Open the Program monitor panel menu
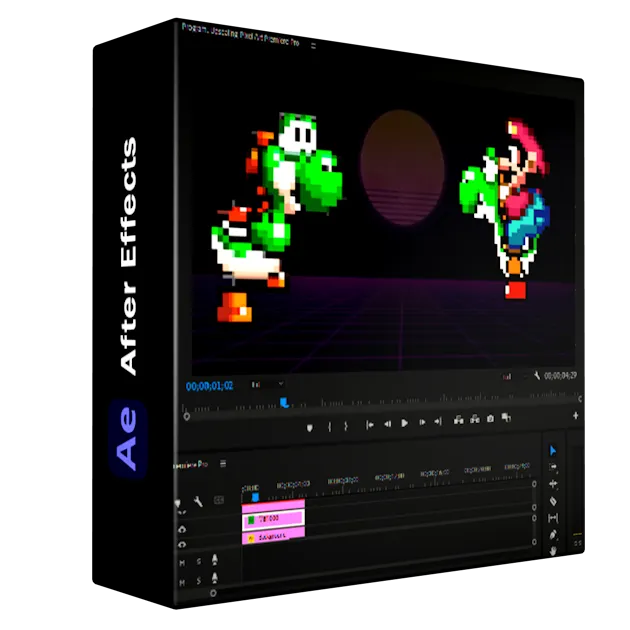Viewport: 630px width, 630px height. pyautogui.click(x=313, y=46)
